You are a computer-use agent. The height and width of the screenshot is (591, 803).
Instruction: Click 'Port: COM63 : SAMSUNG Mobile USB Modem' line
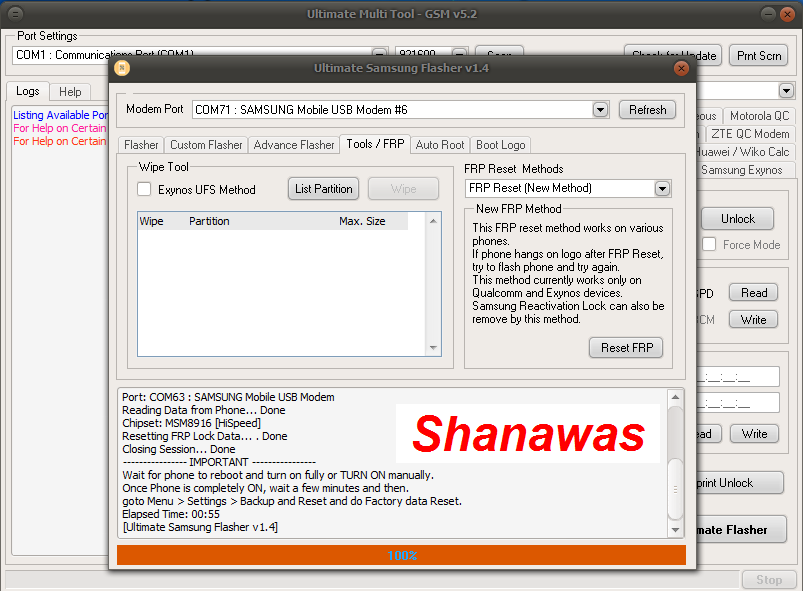[x=228, y=397]
